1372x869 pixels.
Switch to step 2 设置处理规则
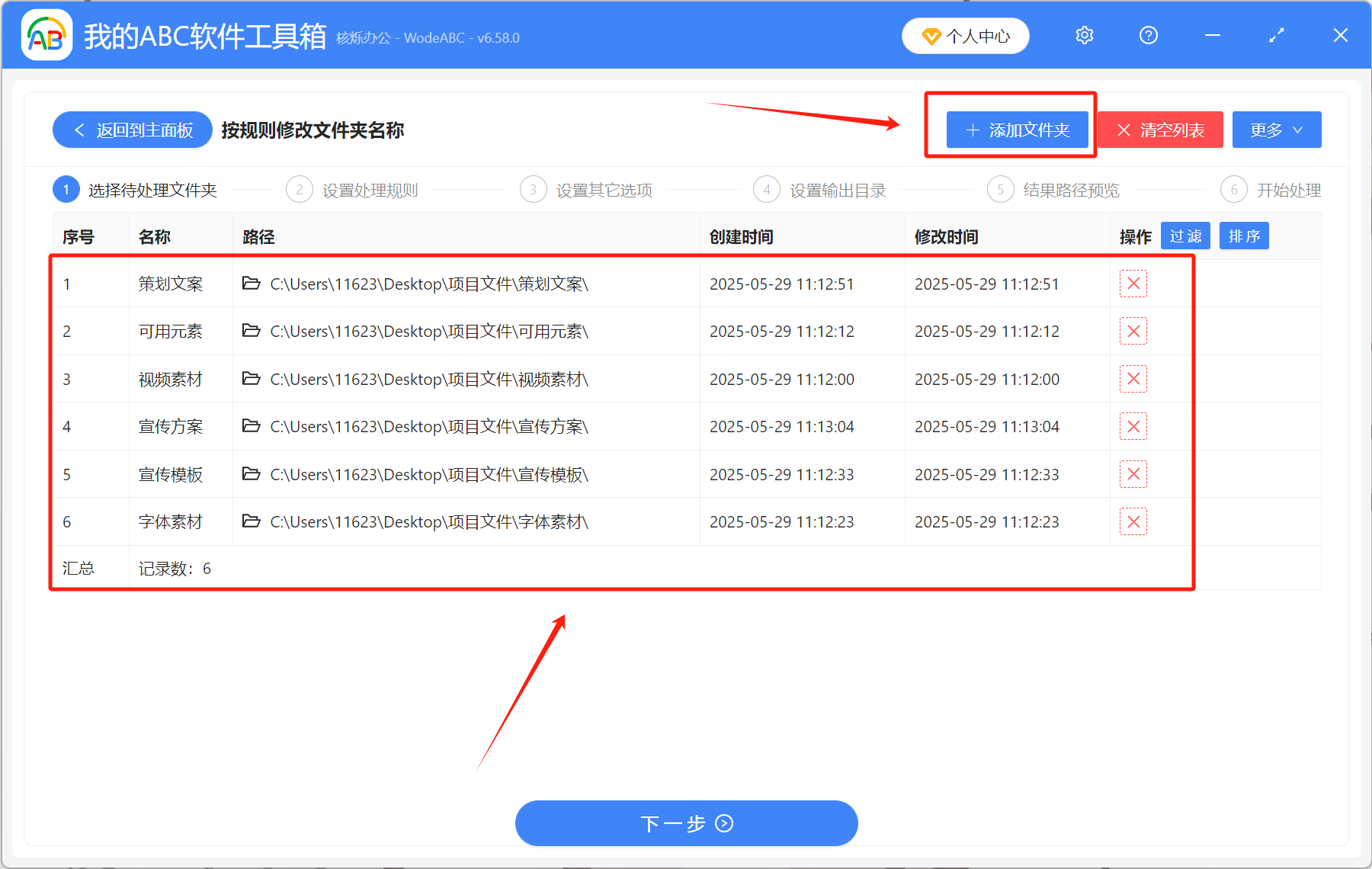tap(370, 190)
